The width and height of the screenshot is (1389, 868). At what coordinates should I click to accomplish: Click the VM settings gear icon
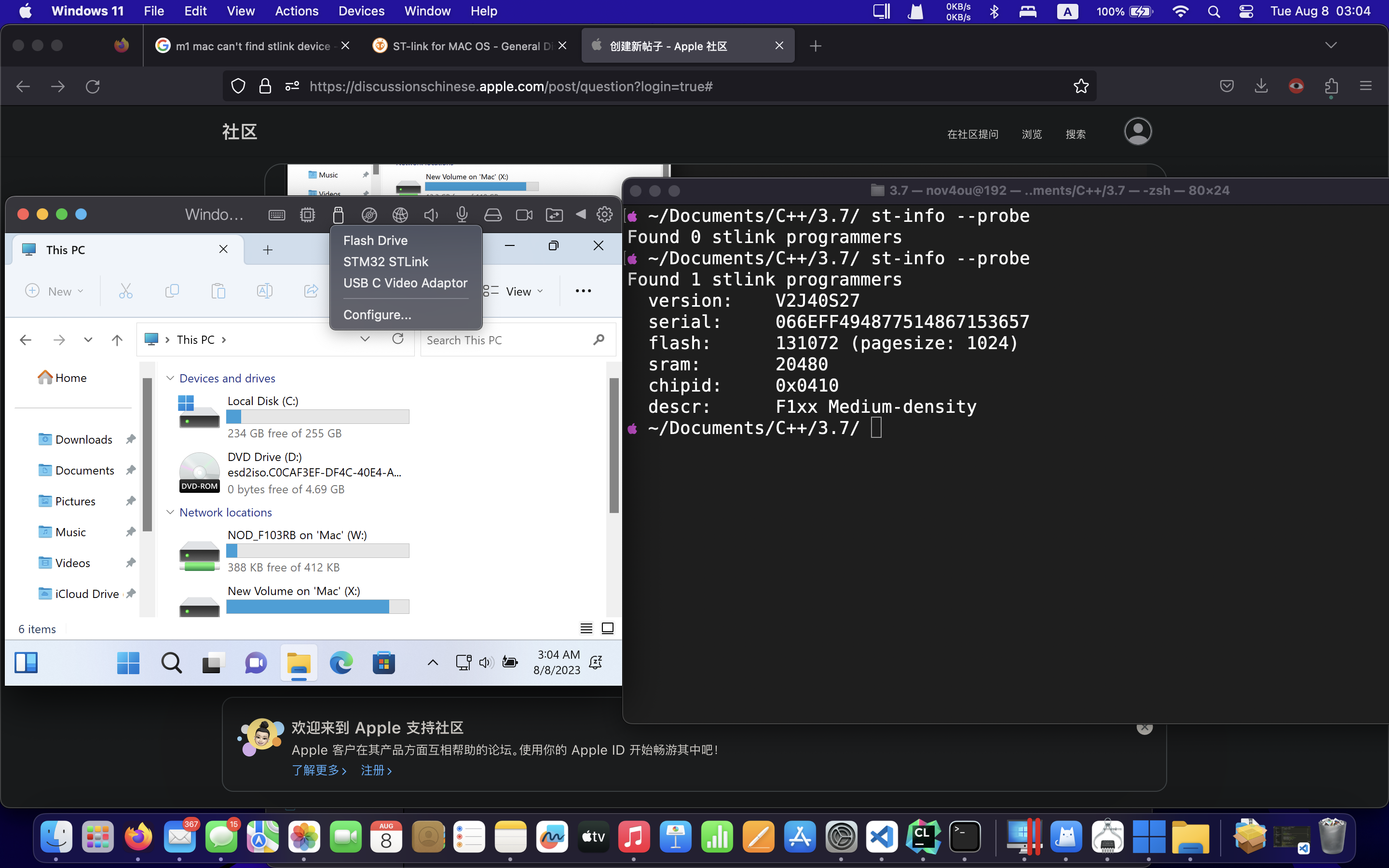pos(604,215)
